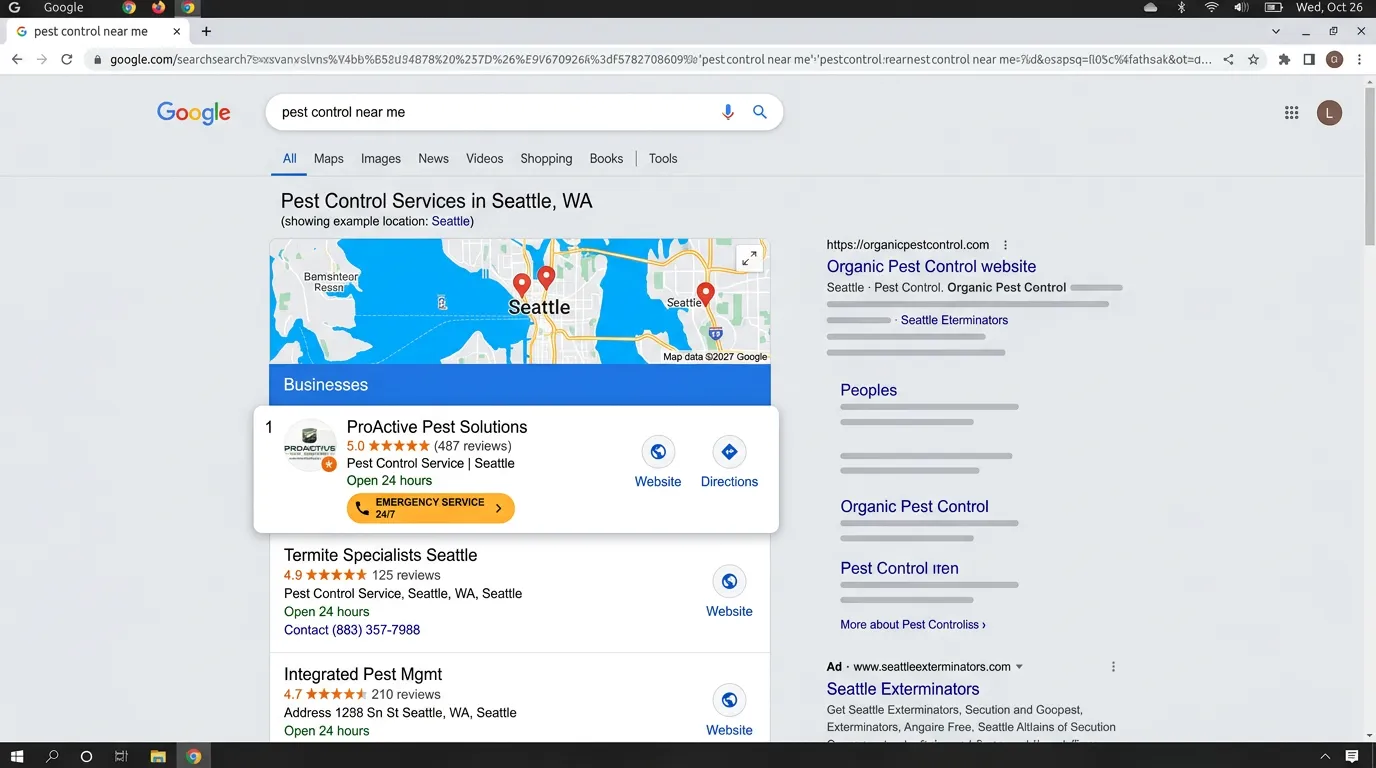The image size is (1376, 768).
Task: Open the Pest Control iren link
Action: click(899, 568)
